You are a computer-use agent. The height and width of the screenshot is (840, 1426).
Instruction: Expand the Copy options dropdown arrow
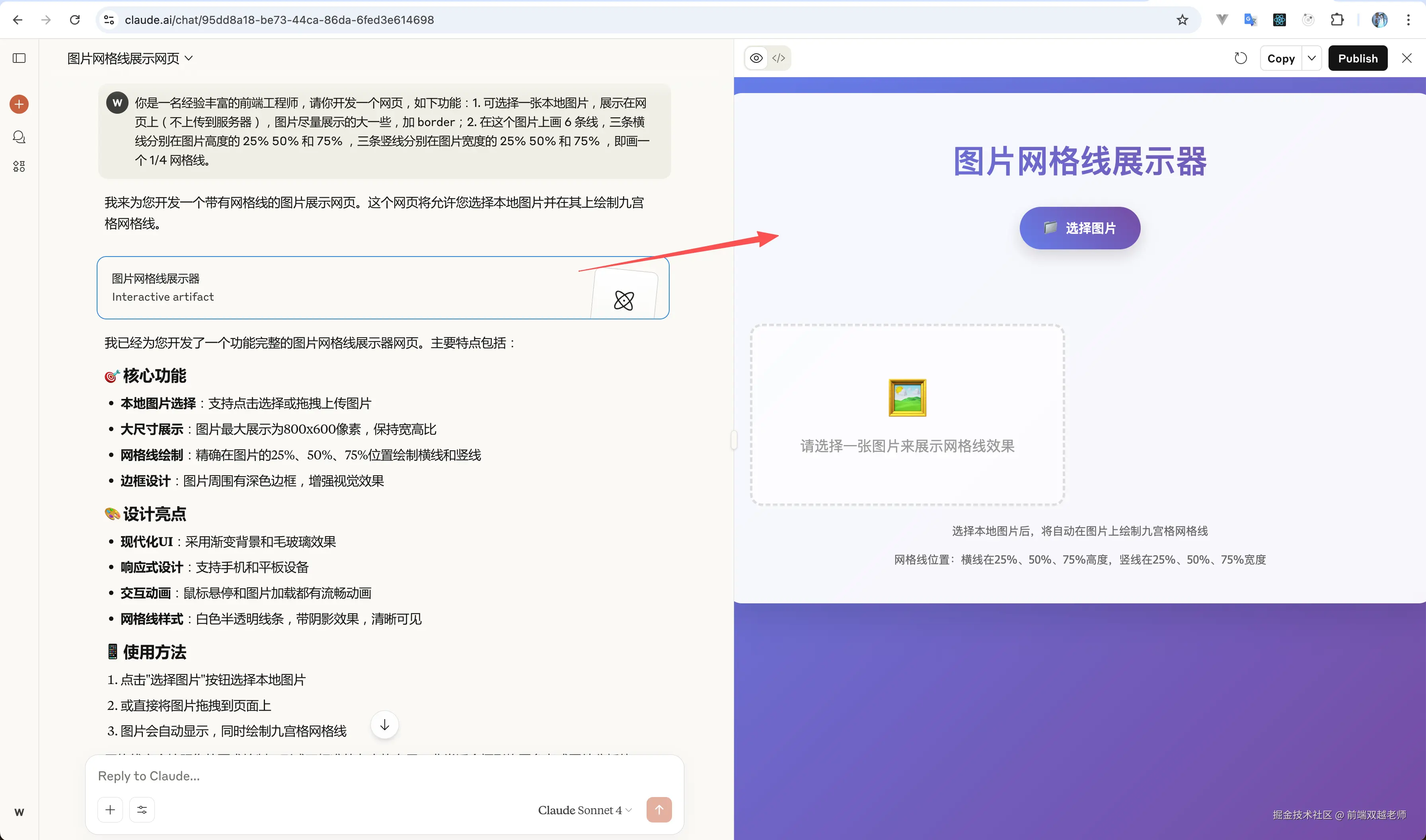tap(1312, 58)
